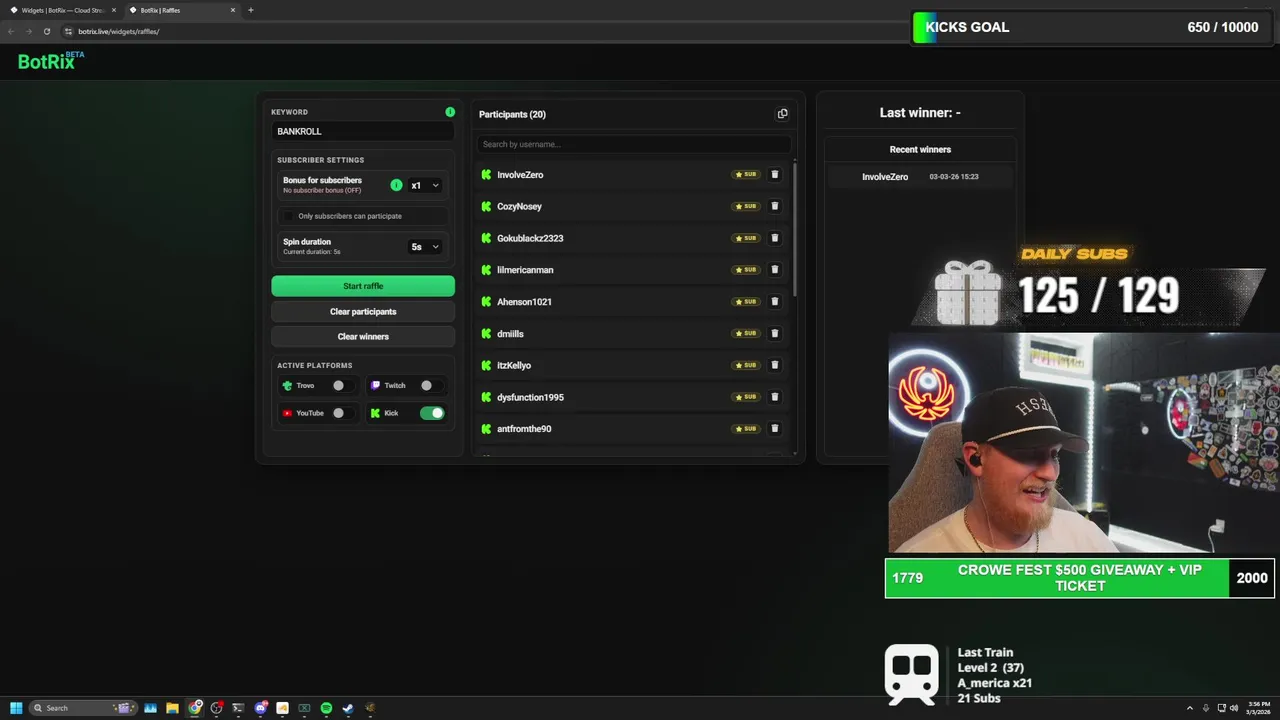Select participant InvolveZero in the list

[520, 175]
